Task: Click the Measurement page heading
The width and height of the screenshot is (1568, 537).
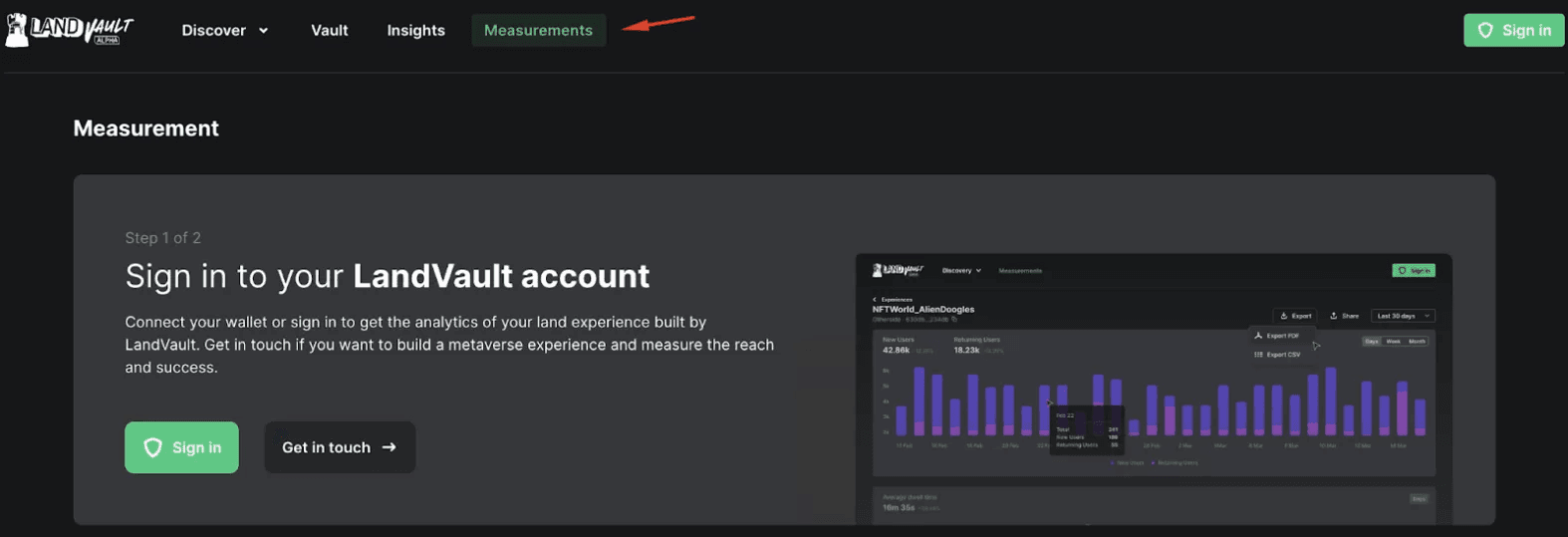Action: (146, 129)
